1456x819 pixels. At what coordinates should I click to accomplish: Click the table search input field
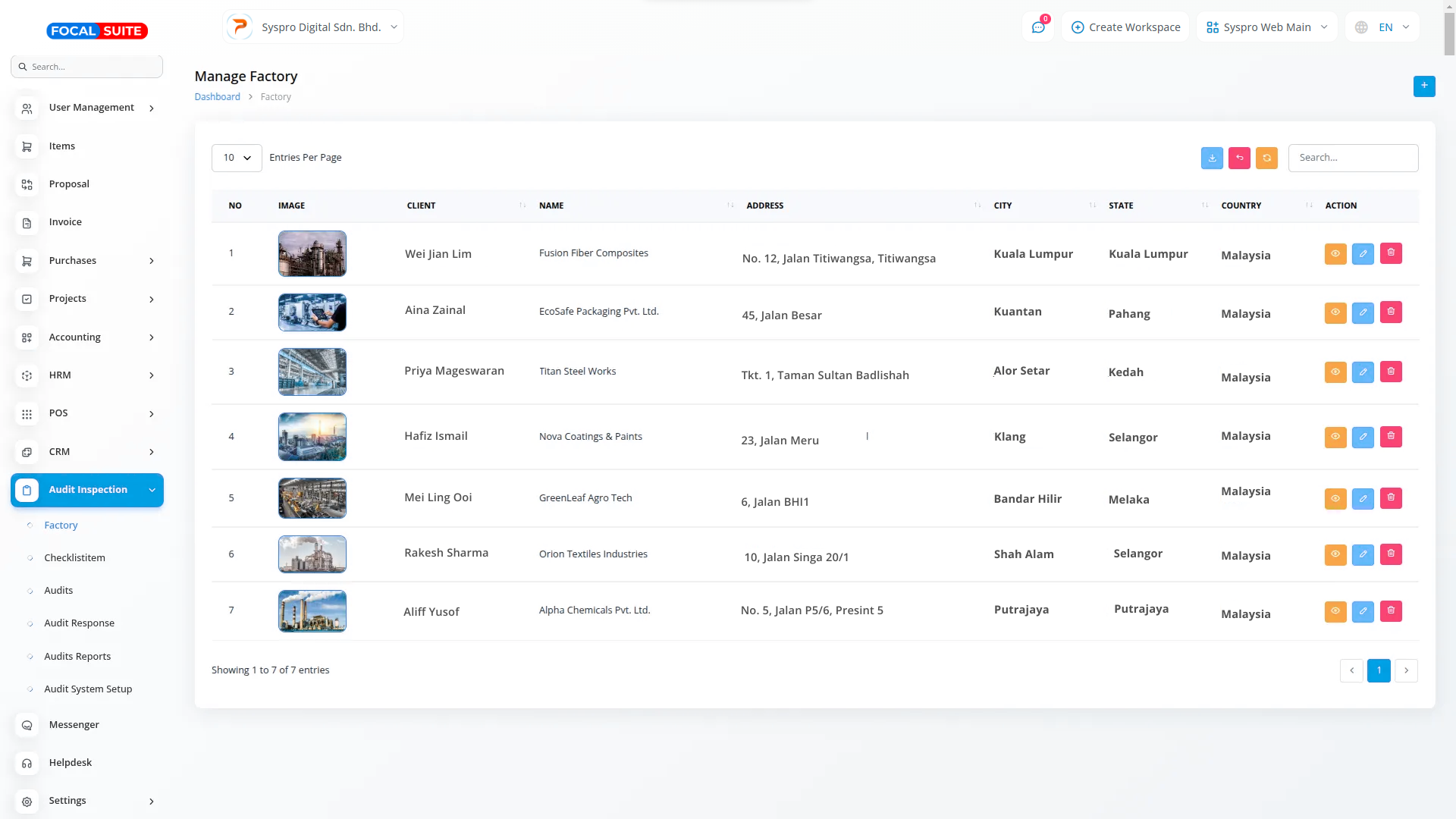(x=1353, y=158)
